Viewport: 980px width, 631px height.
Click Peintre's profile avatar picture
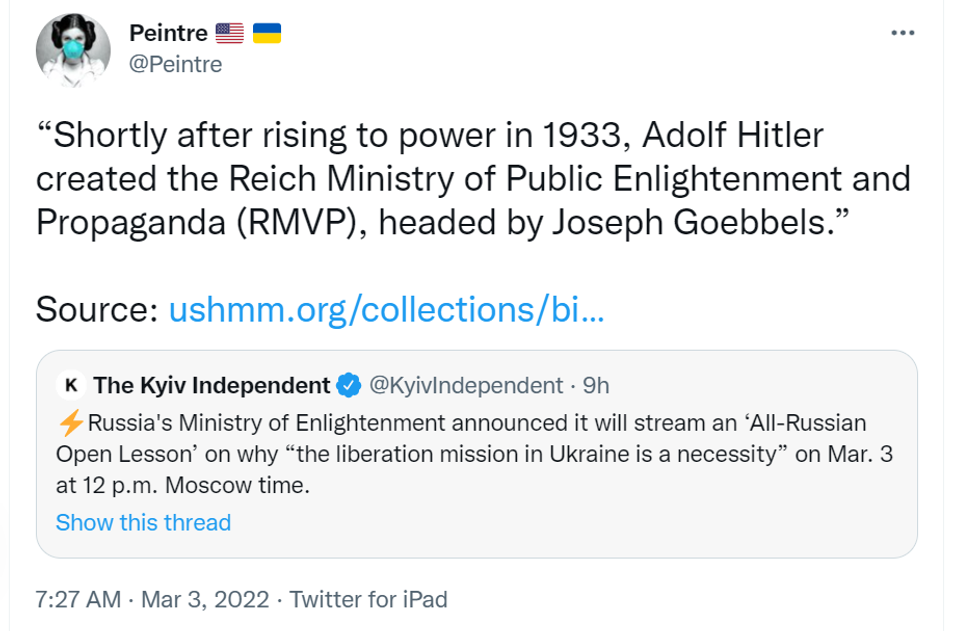tap(73, 50)
